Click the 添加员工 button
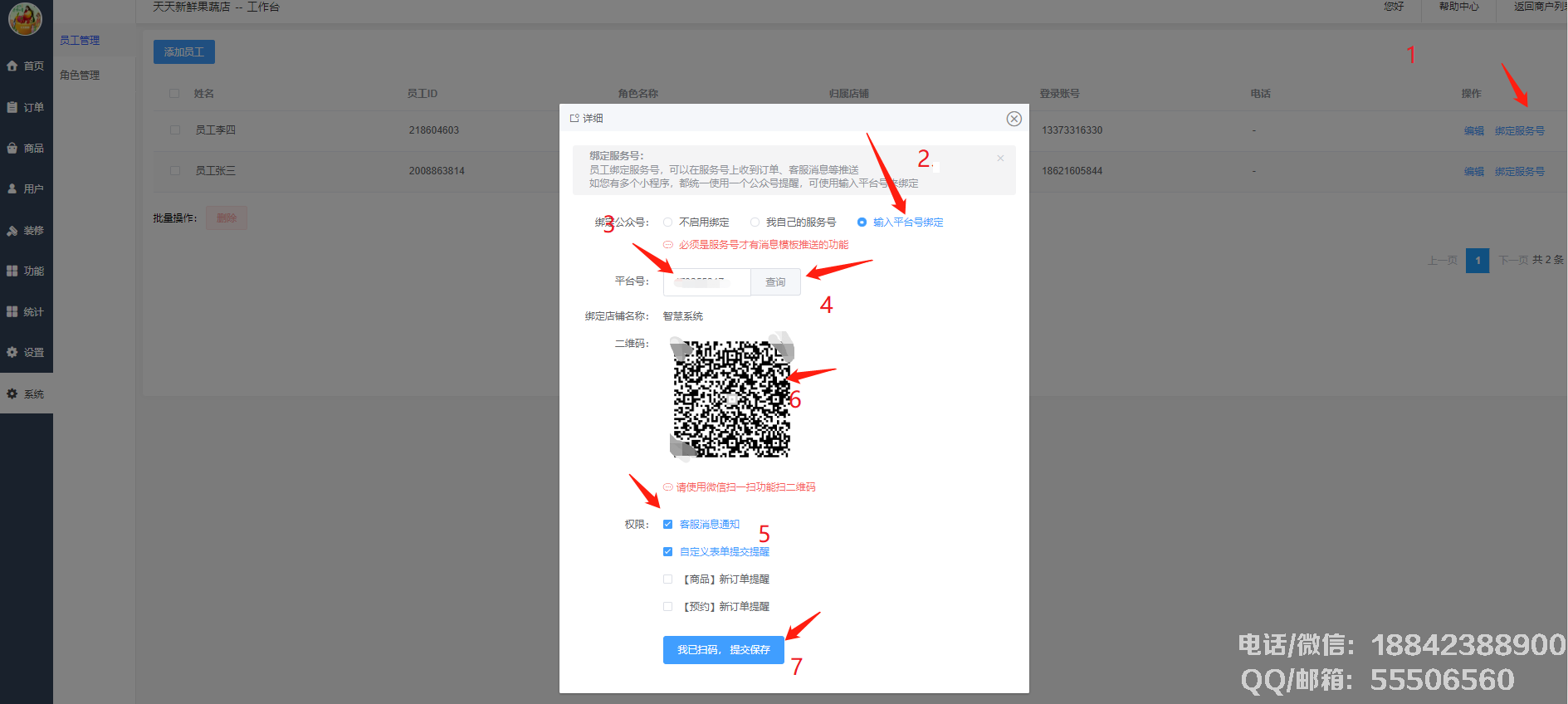The image size is (1568, 704). (x=184, y=51)
